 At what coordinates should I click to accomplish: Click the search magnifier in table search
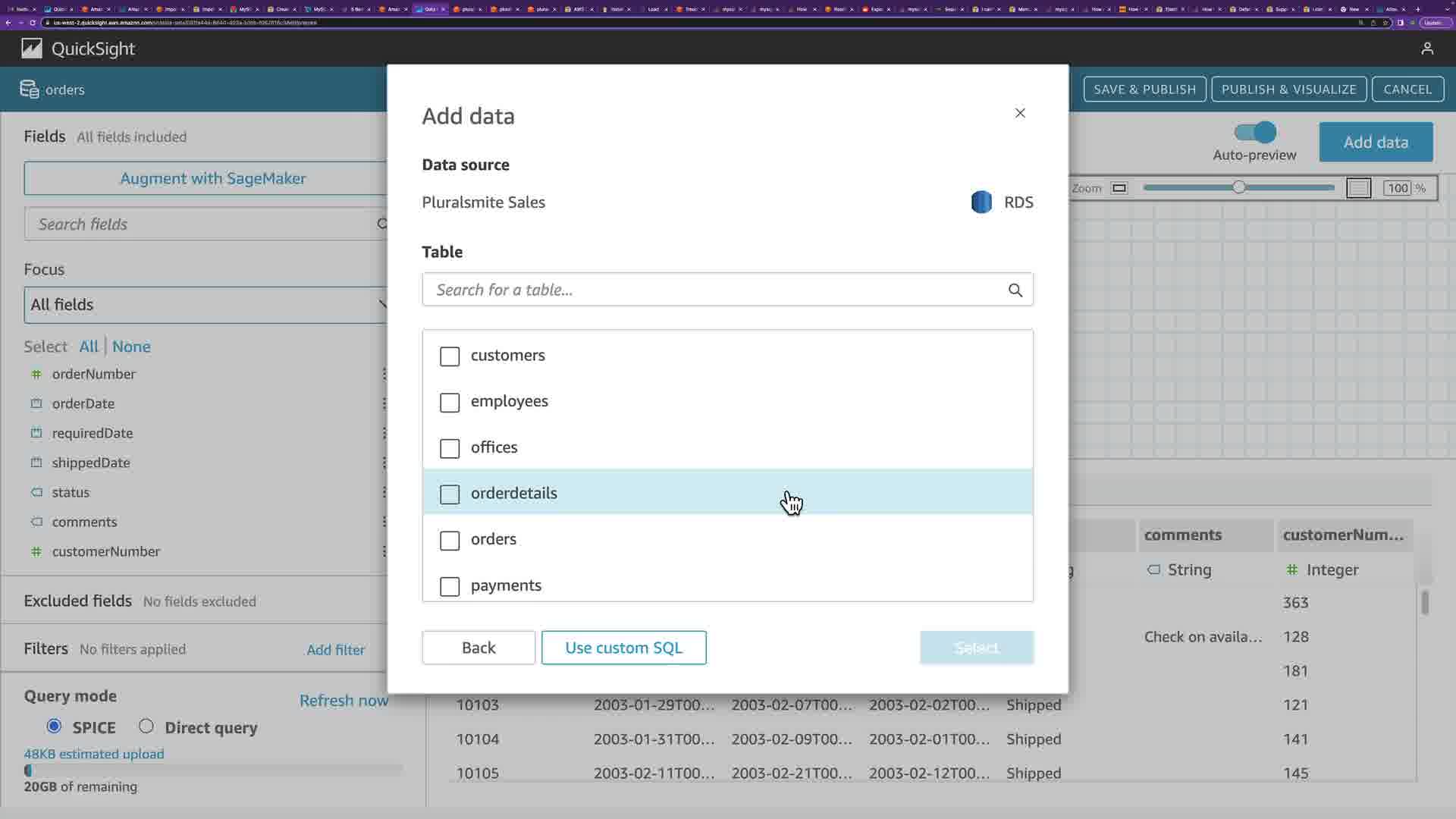click(1015, 290)
